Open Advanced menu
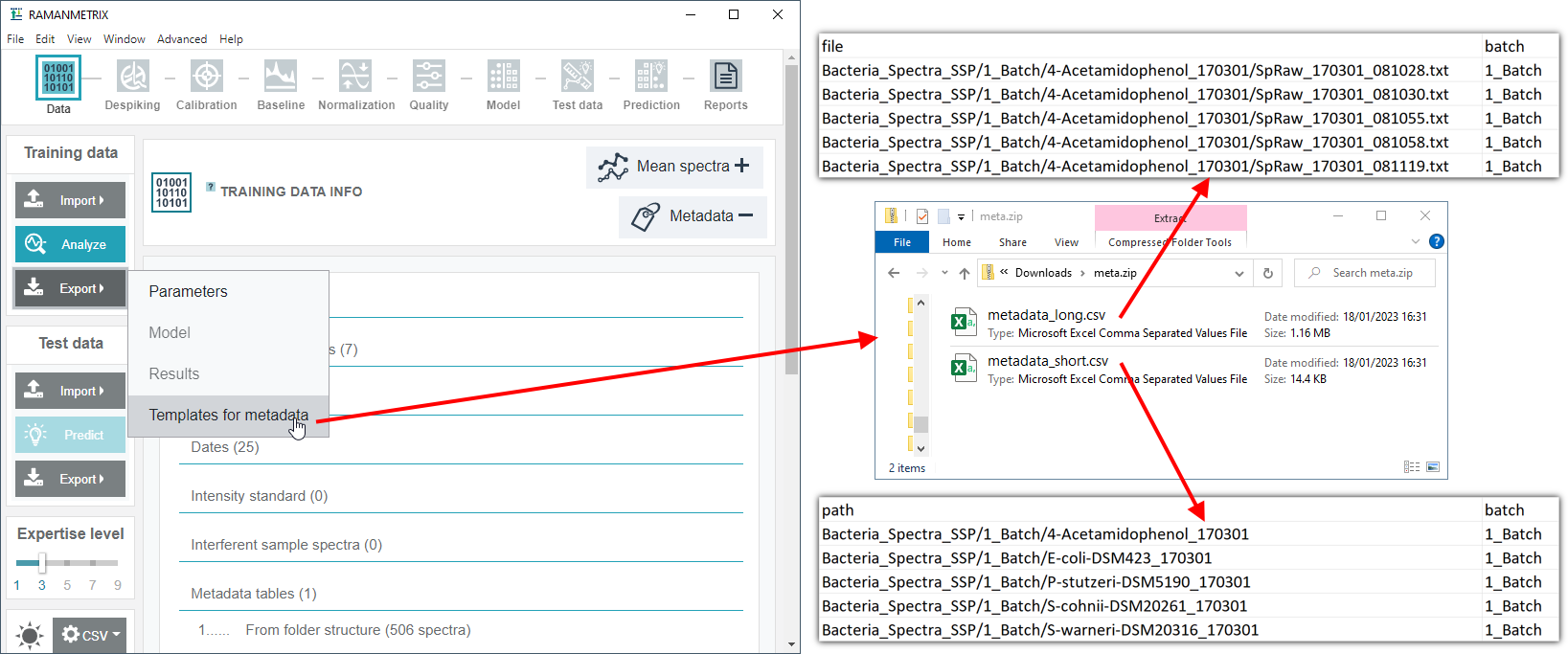 [182, 39]
